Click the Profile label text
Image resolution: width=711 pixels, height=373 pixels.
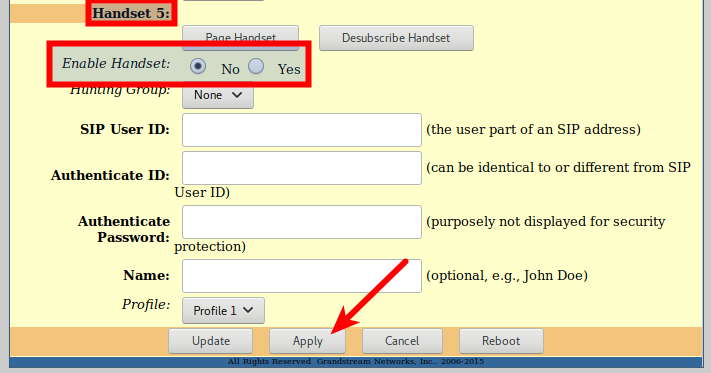pos(146,305)
